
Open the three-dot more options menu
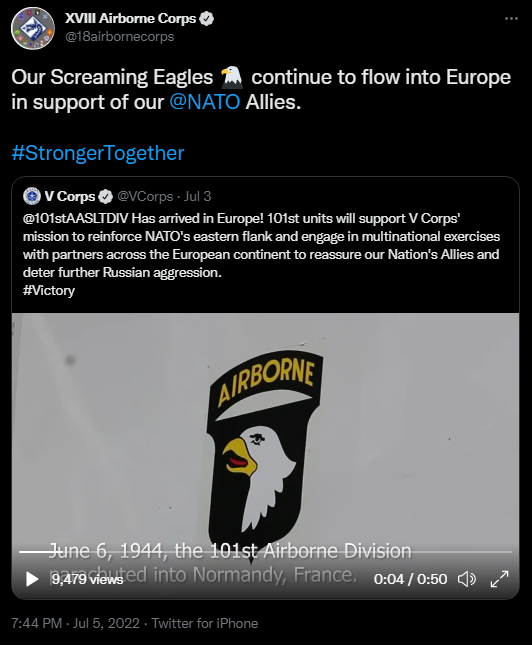point(511,19)
